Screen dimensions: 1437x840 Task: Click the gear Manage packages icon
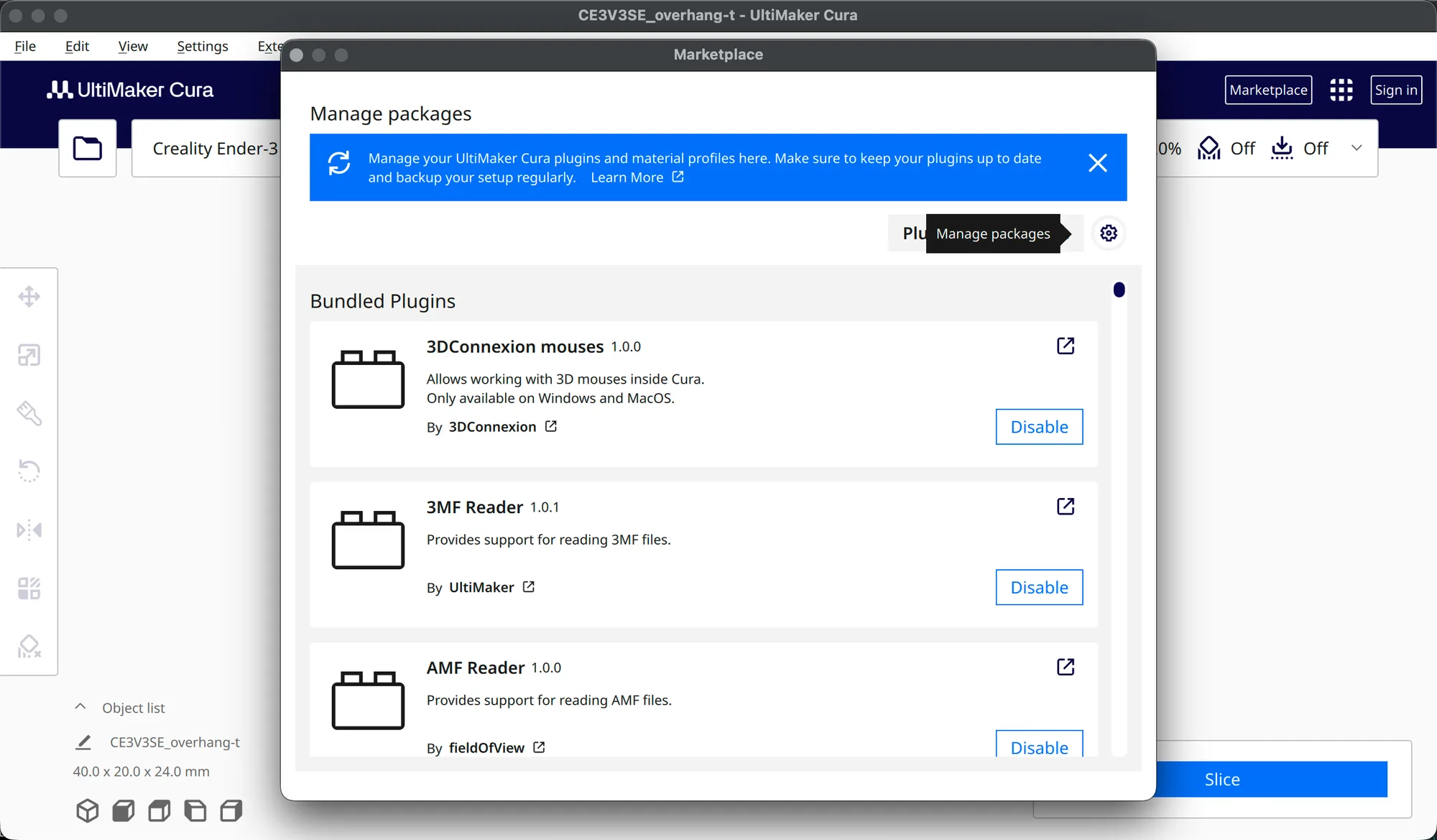click(1109, 233)
